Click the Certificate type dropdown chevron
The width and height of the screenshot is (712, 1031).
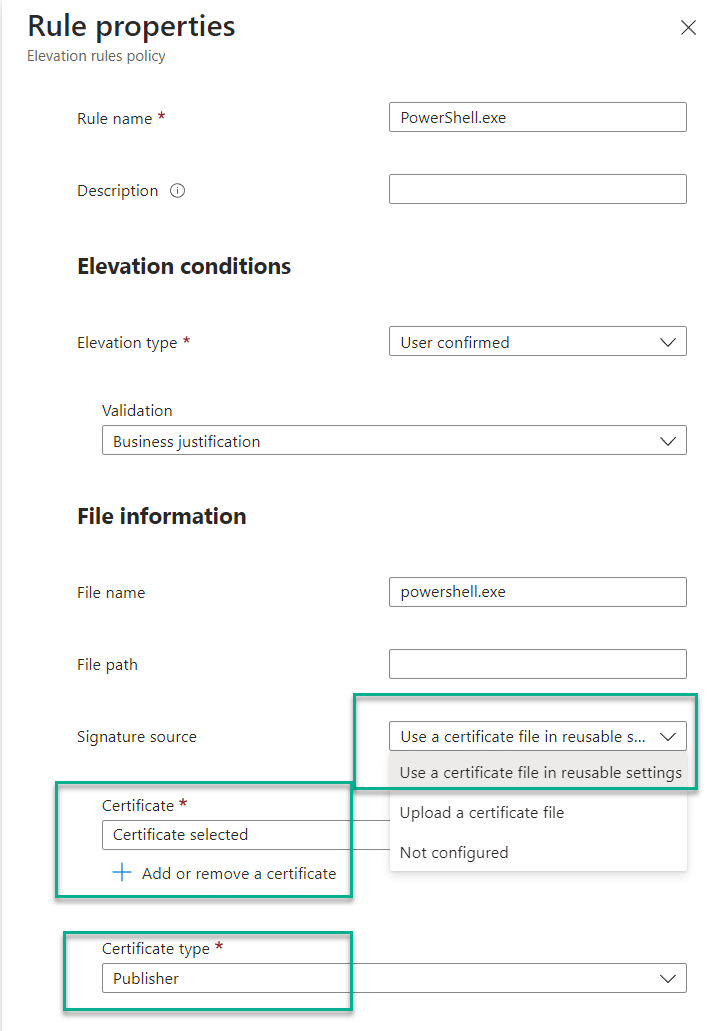coord(668,978)
